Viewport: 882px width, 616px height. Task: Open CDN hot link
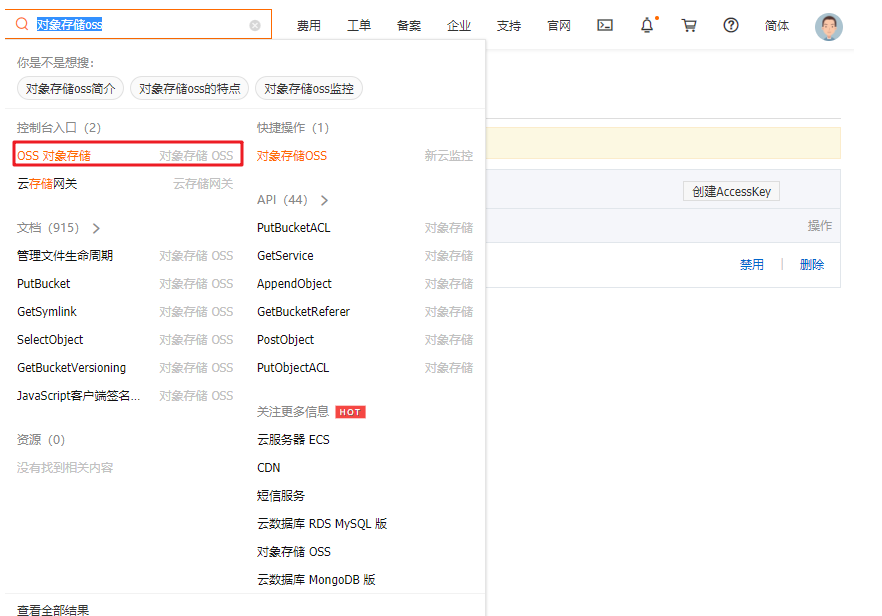[268, 468]
